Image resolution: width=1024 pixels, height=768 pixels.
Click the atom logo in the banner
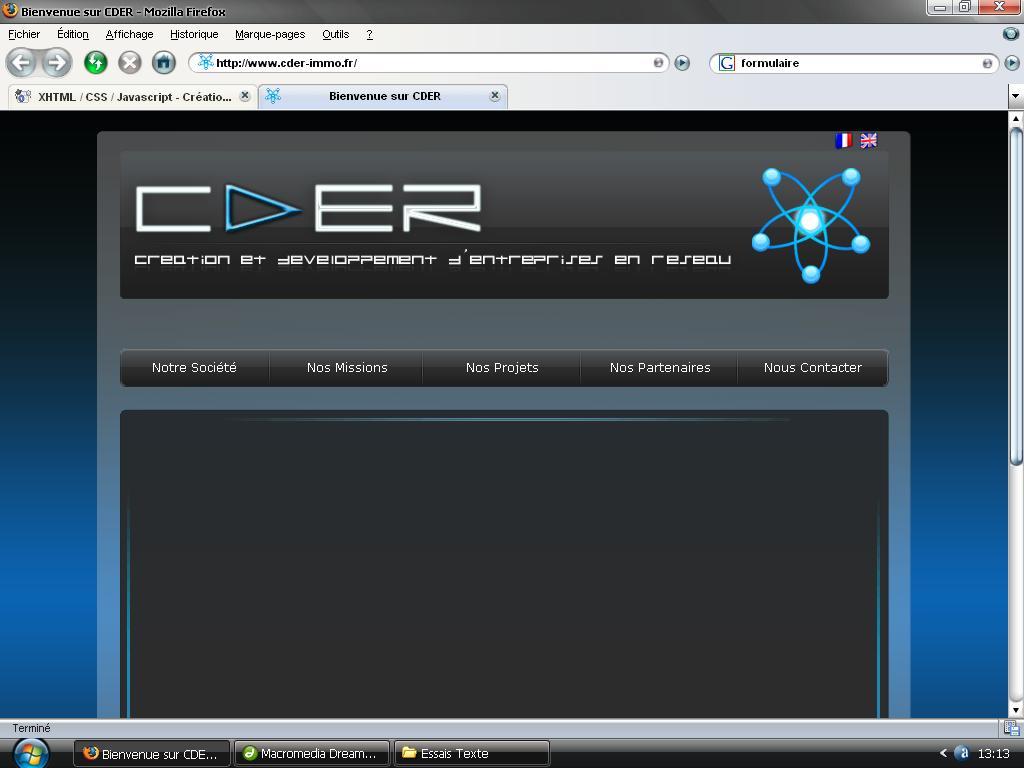[x=810, y=225]
